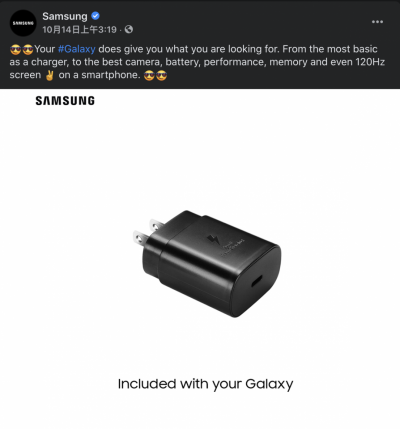Click the sunglasses emojis after 'smartphone.'
This screenshot has width=400, height=429.
coord(155,75)
